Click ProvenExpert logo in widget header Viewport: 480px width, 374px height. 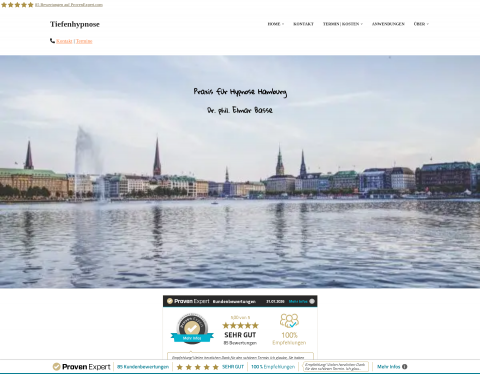pos(188,301)
